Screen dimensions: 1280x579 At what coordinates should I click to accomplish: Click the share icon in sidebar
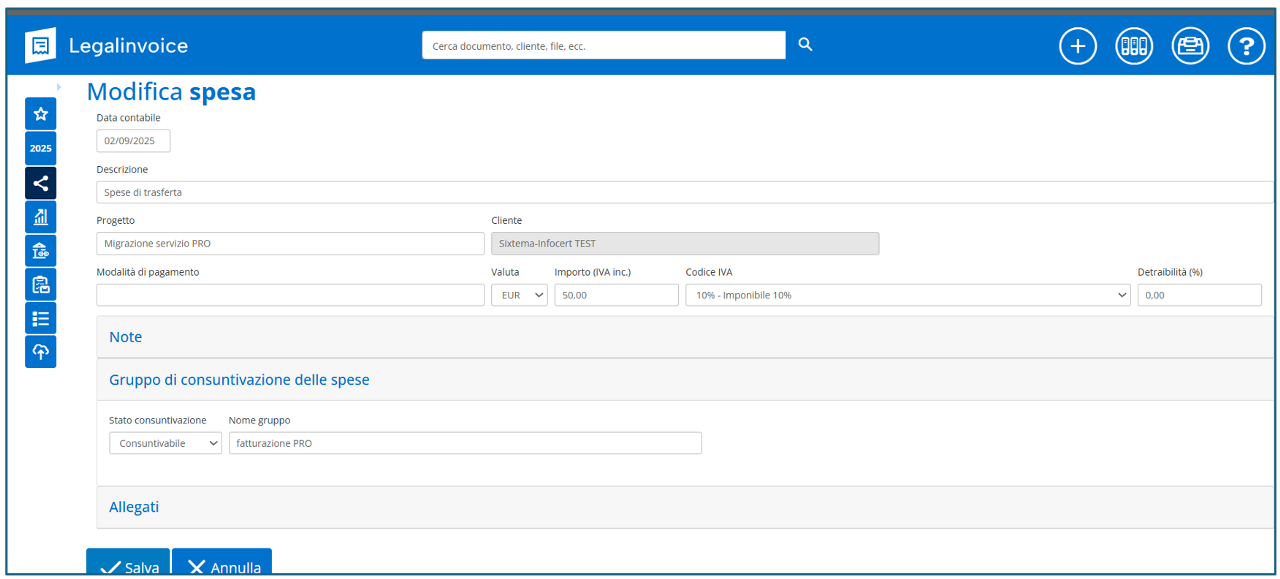(41, 183)
